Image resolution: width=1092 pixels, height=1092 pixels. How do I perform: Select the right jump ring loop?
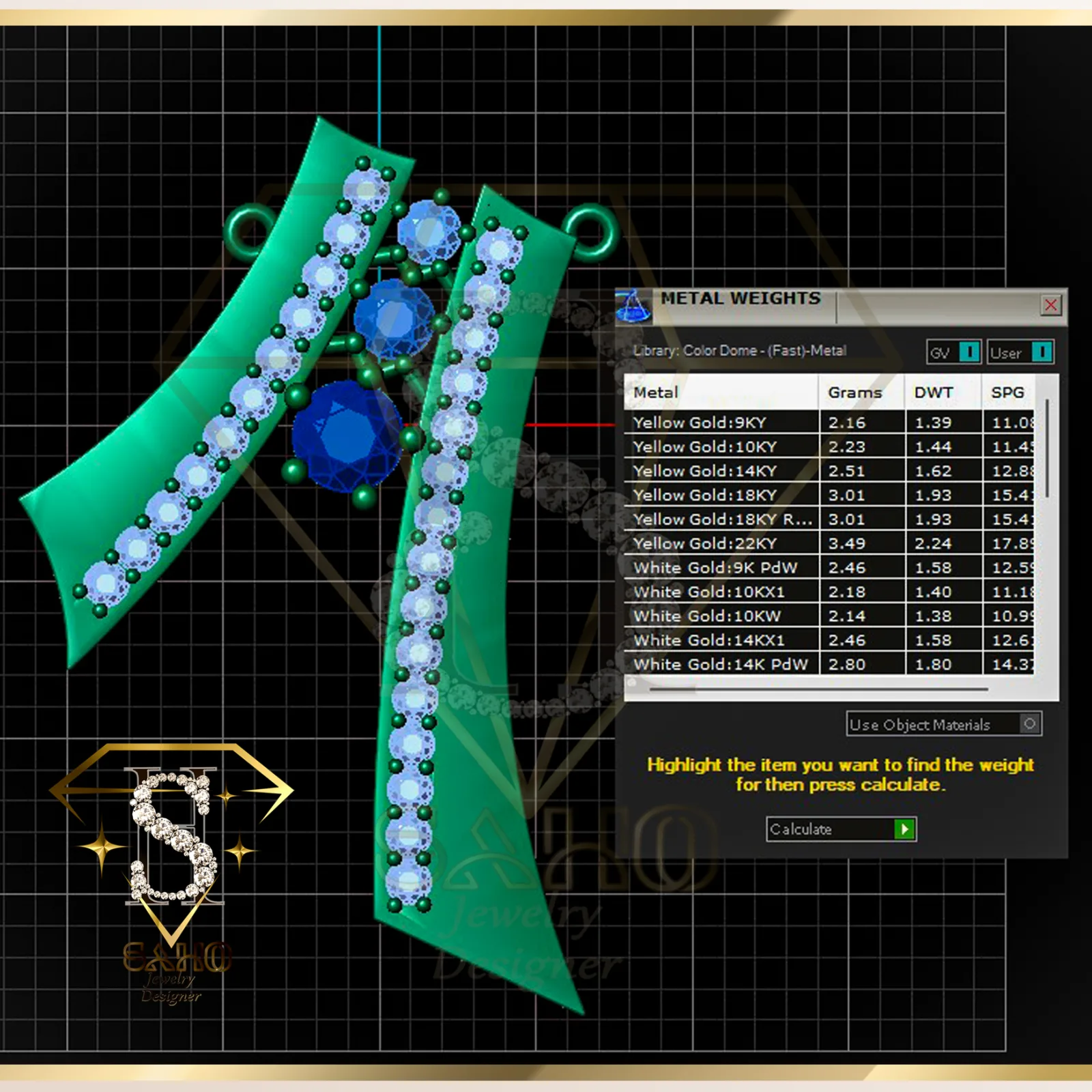pos(591,232)
